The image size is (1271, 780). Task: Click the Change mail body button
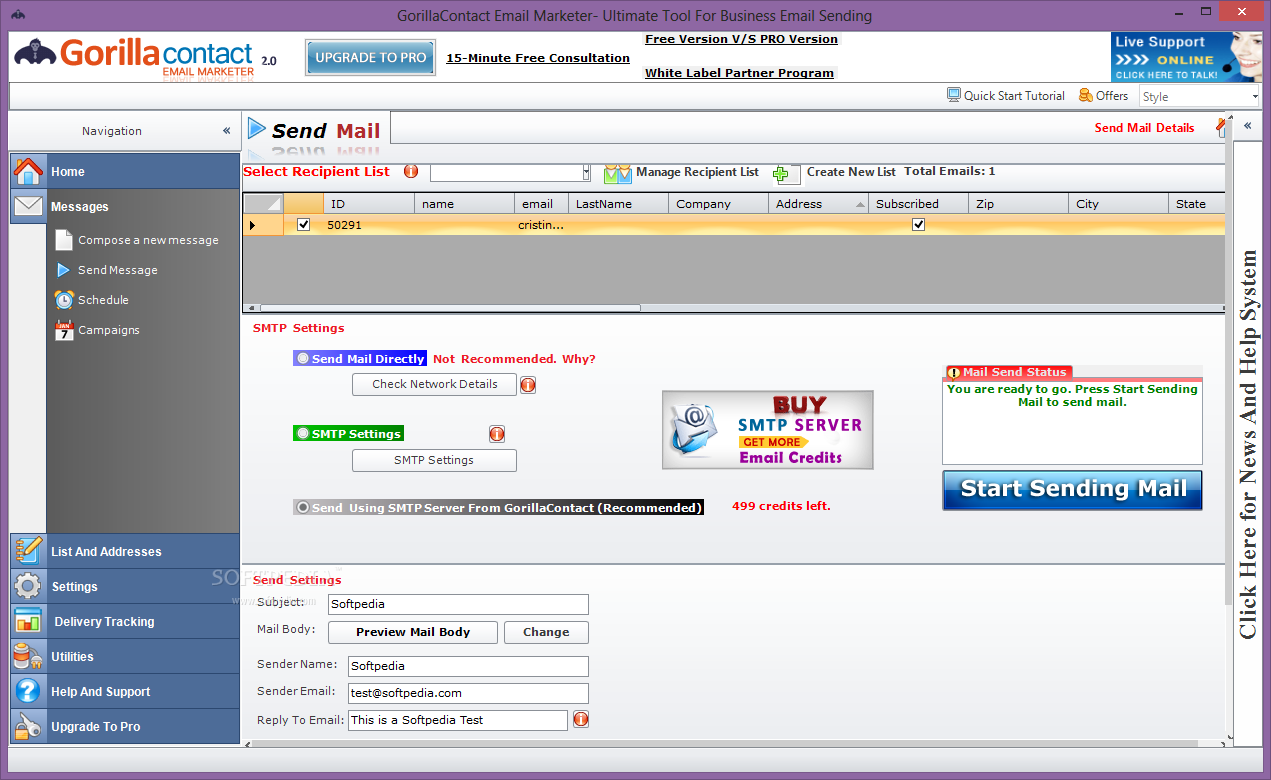pyautogui.click(x=546, y=632)
